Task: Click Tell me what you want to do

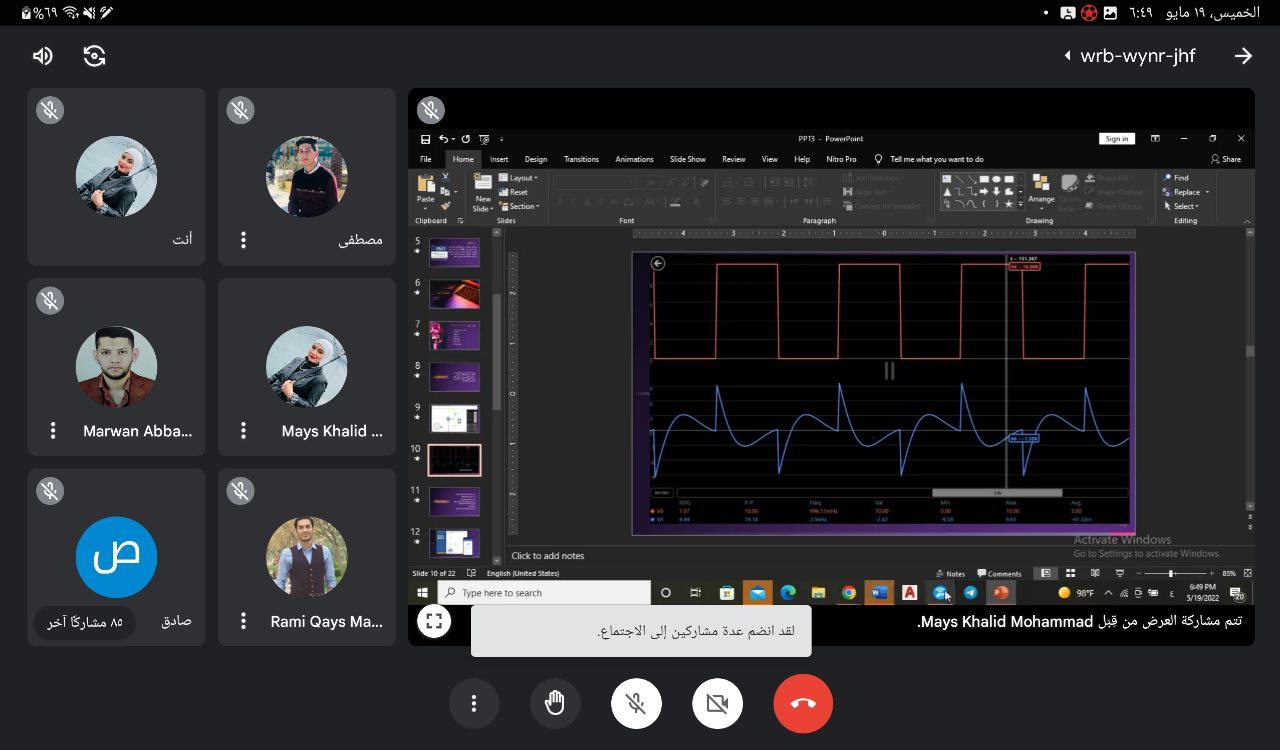Action: click(929, 159)
